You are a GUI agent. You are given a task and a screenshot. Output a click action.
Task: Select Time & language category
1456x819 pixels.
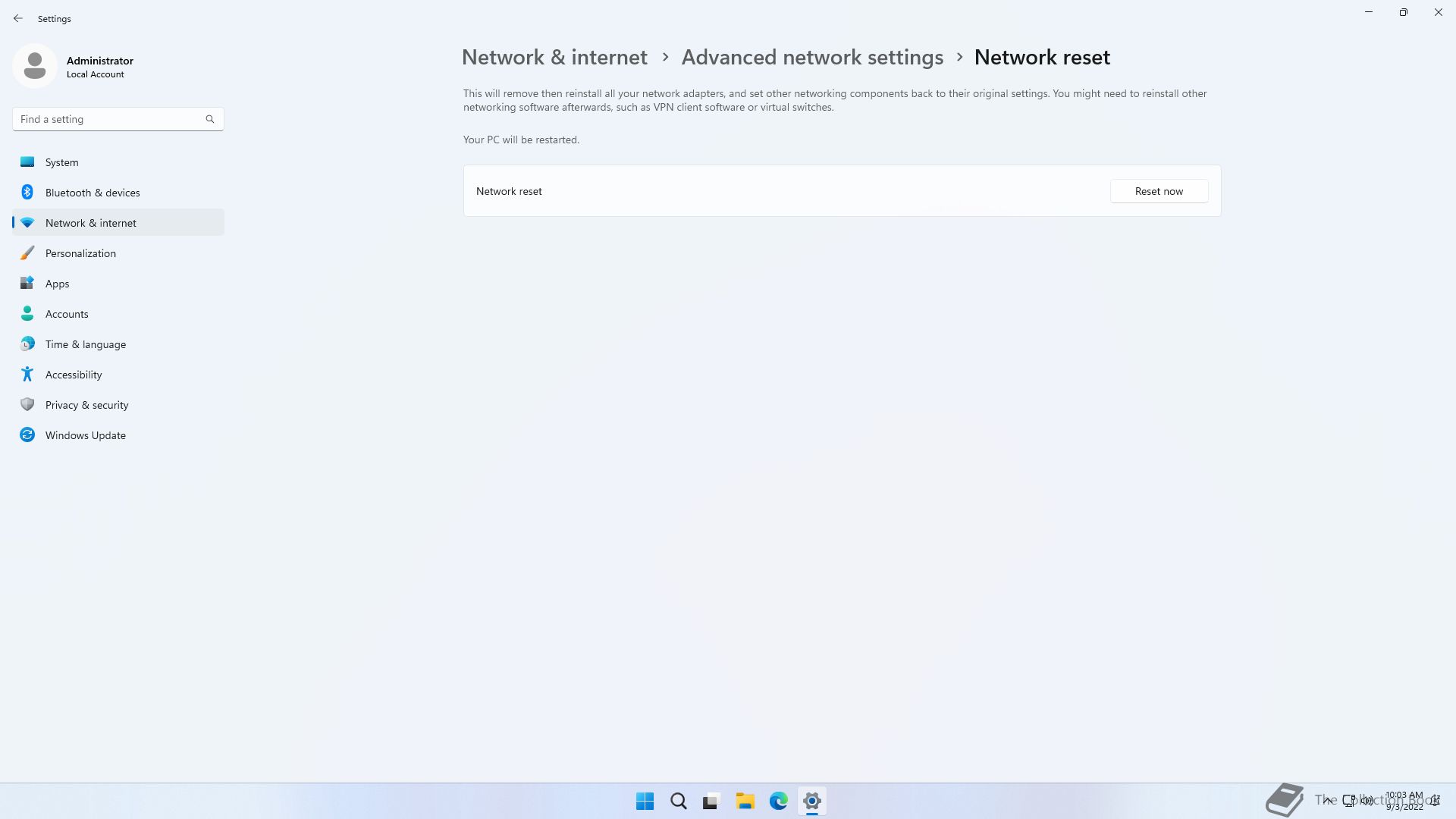pos(118,344)
